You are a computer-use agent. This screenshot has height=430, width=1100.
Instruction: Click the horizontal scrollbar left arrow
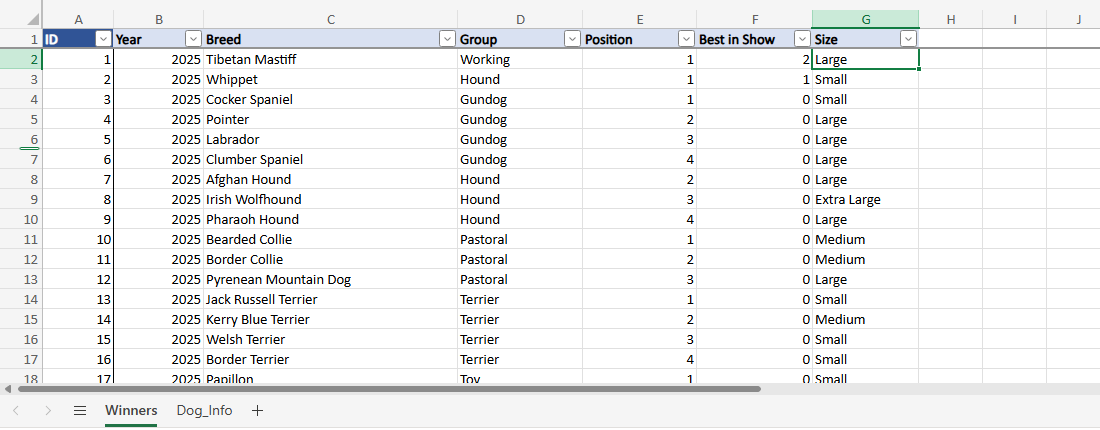[9, 388]
